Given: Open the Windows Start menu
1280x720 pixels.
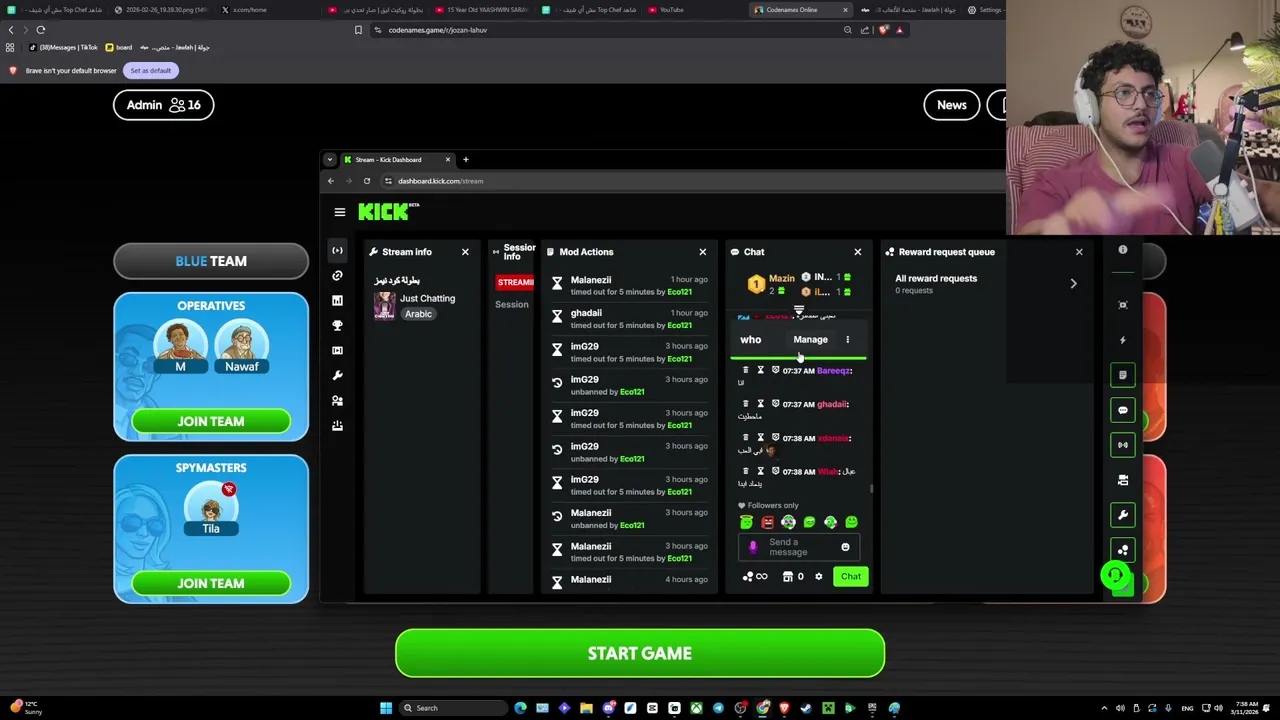Looking at the screenshot, I should click(x=385, y=708).
